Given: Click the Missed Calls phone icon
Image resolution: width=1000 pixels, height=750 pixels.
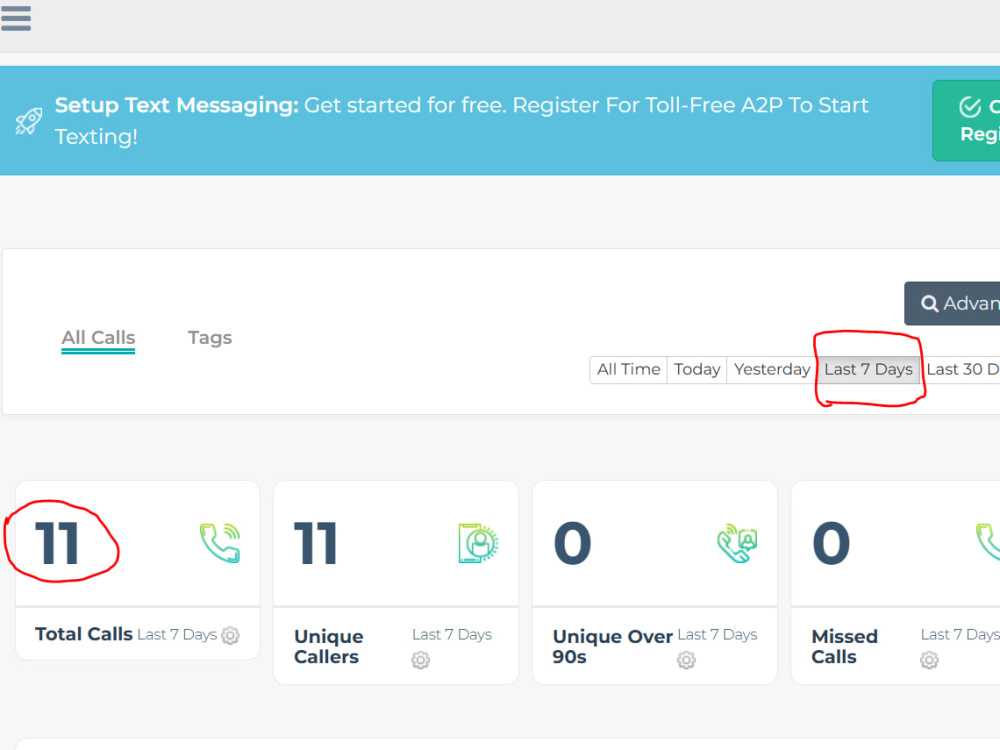Looking at the screenshot, I should coord(988,541).
